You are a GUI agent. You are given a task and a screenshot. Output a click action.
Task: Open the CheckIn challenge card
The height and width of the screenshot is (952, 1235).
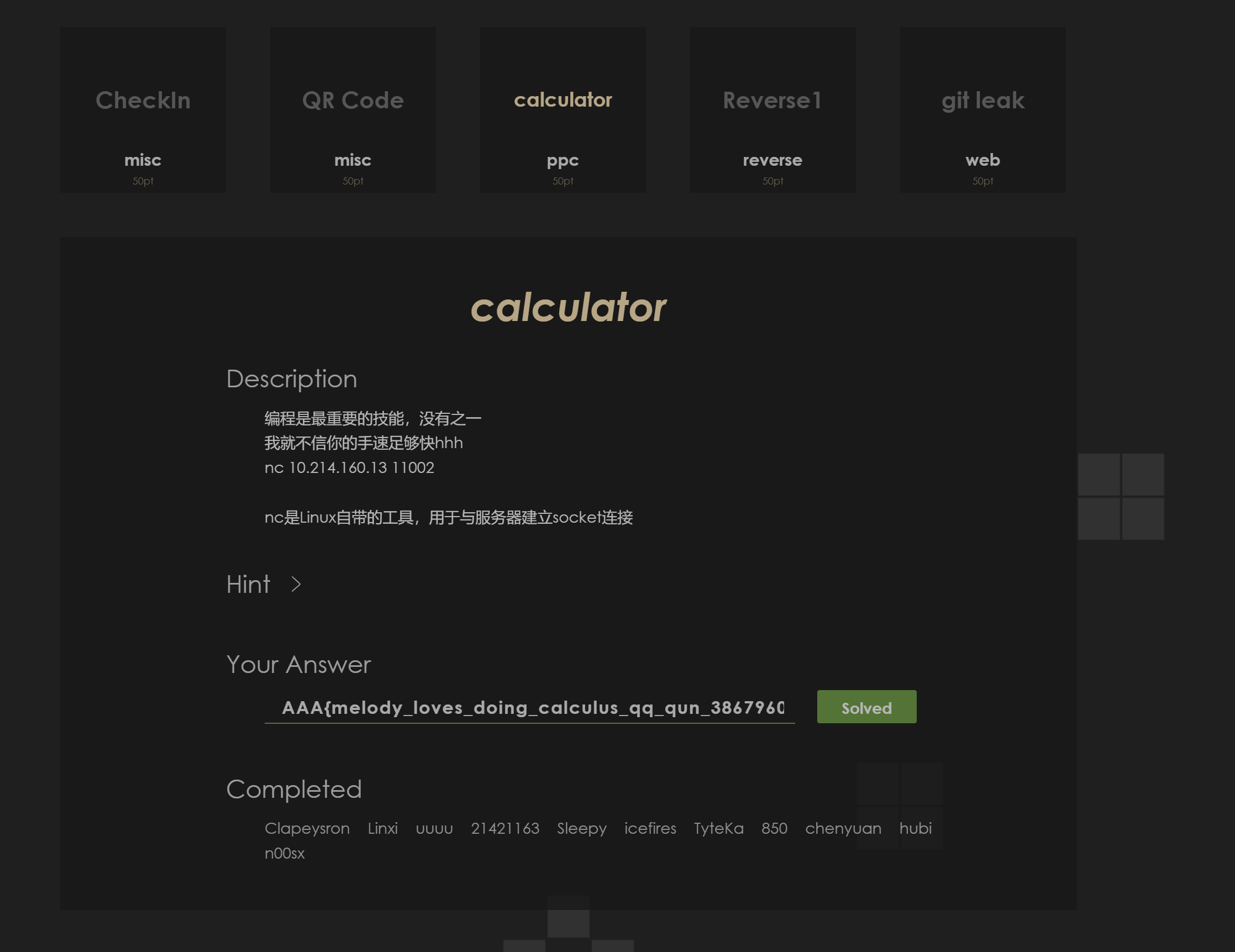coord(143,109)
